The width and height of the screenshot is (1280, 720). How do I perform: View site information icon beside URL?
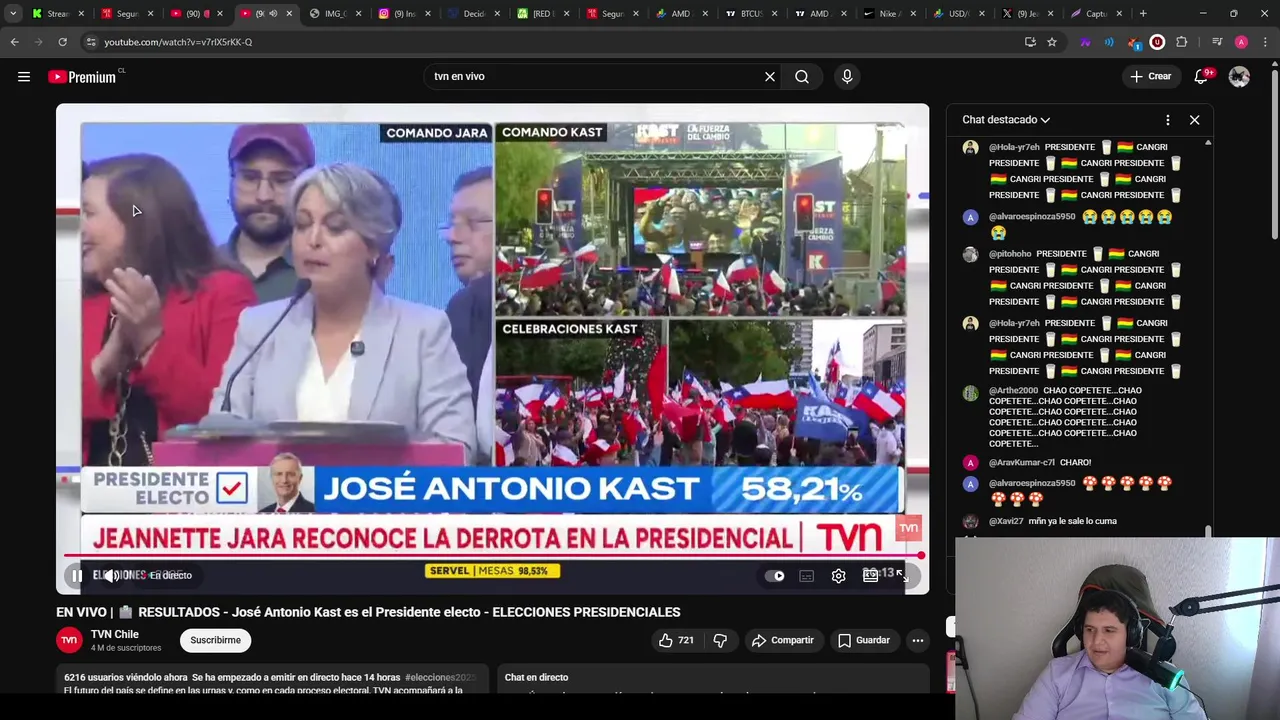pos(91,42)
